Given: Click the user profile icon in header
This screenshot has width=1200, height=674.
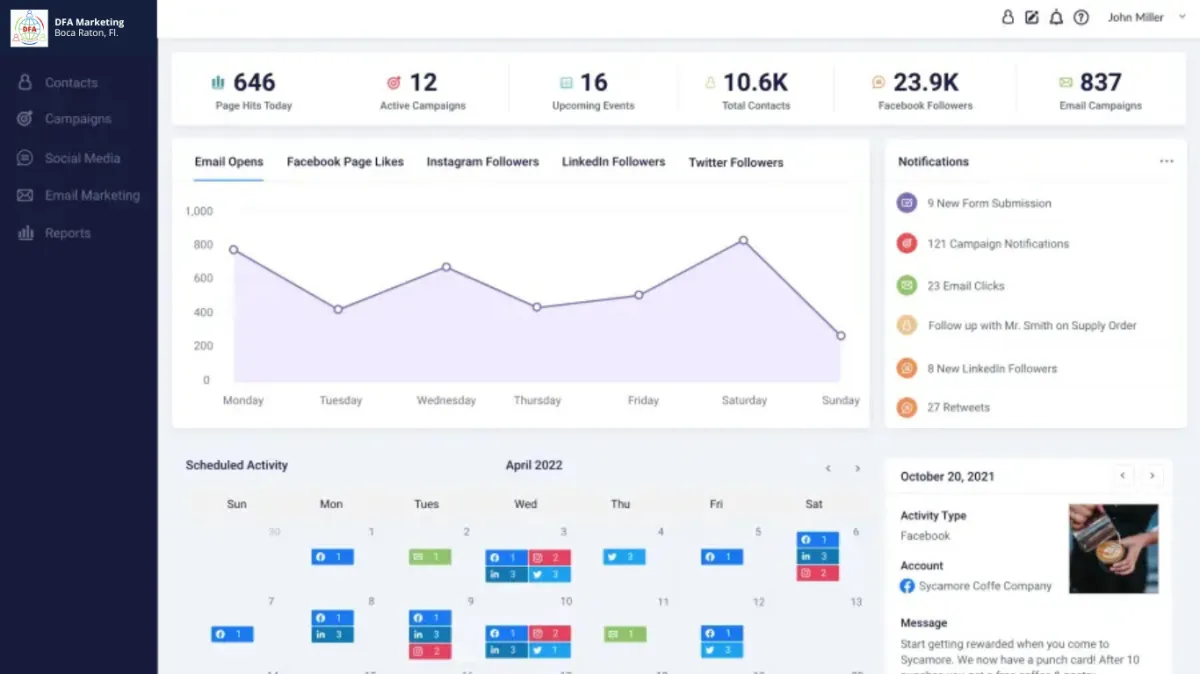Looking at the screenshot, I should 1008,17.
